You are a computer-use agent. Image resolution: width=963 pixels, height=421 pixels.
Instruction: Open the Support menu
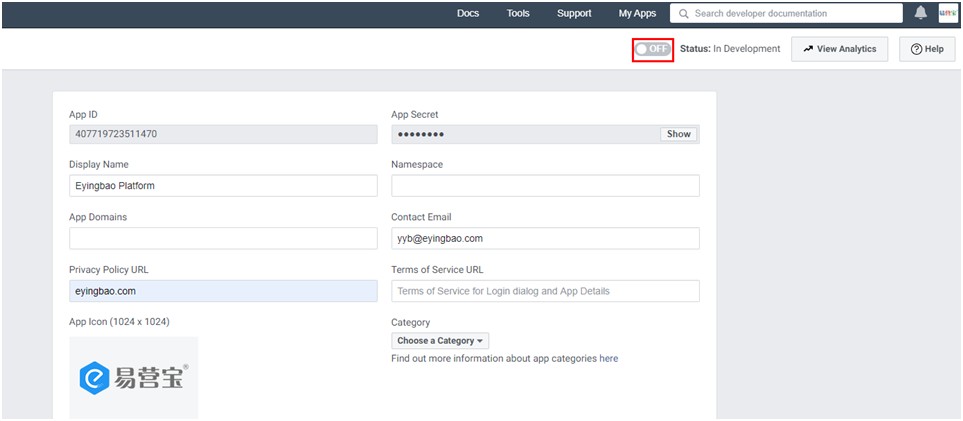(x=574, y=13)
